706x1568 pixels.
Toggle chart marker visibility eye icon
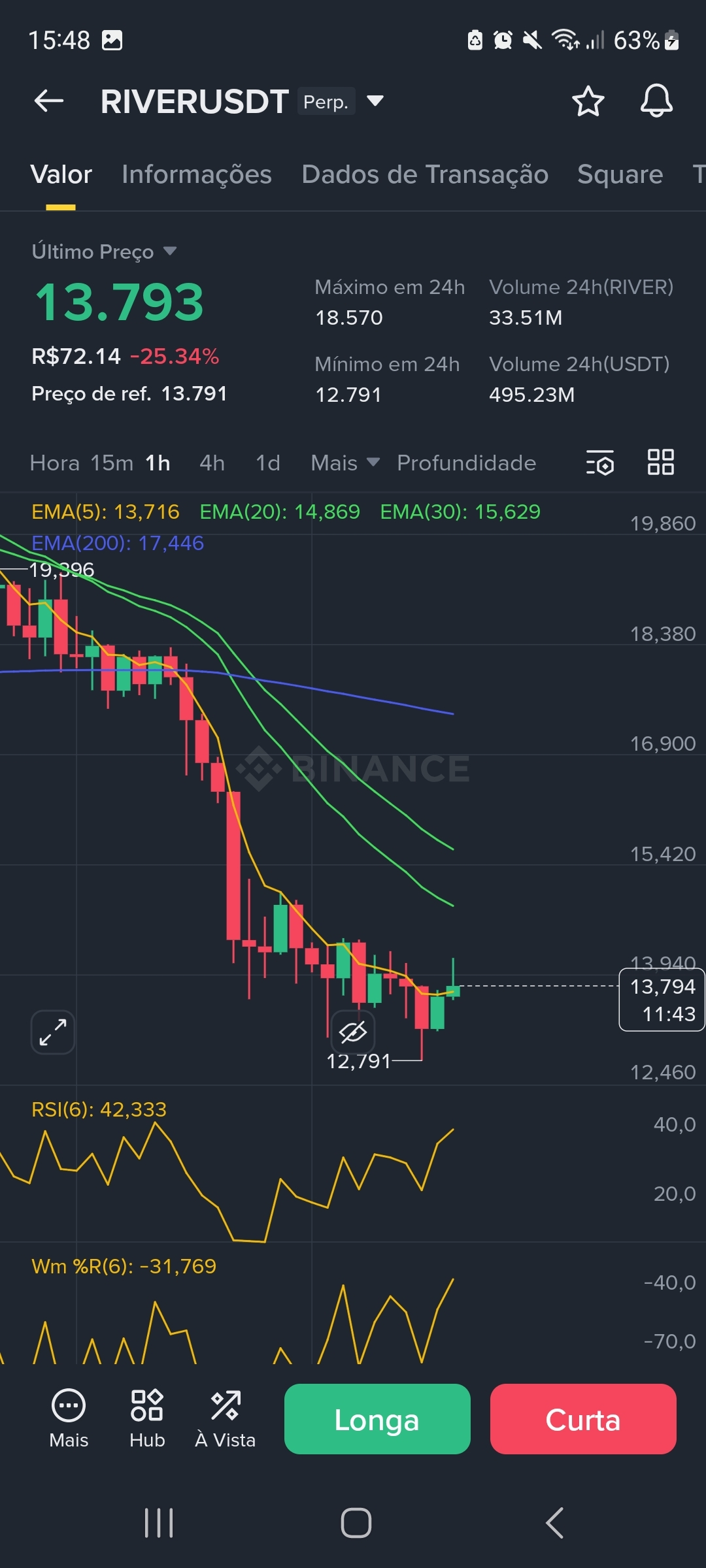353,1032
